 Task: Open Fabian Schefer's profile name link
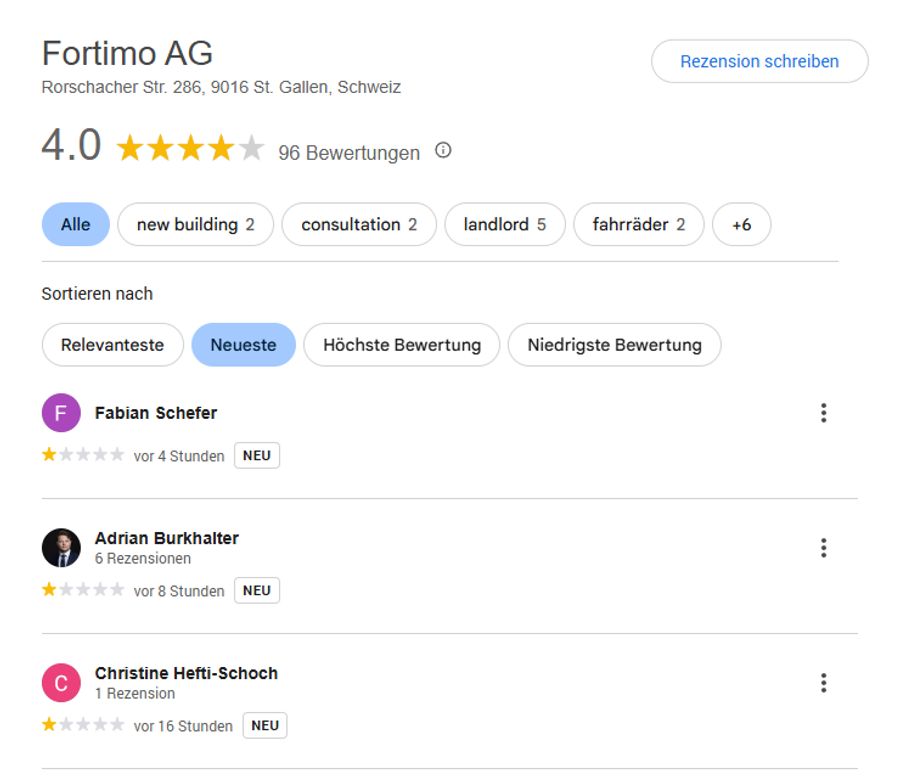(x=156, y=413)
